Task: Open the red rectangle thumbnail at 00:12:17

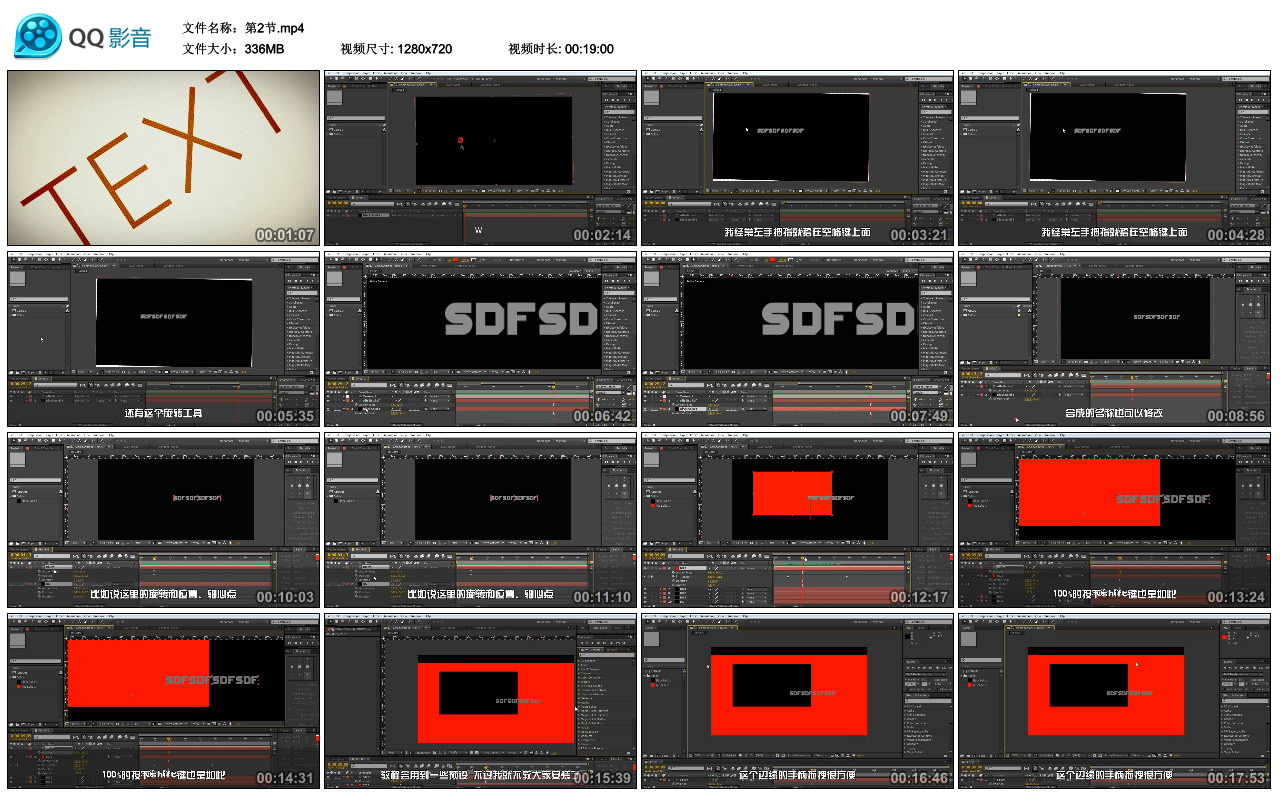Action: pos(798,520)
